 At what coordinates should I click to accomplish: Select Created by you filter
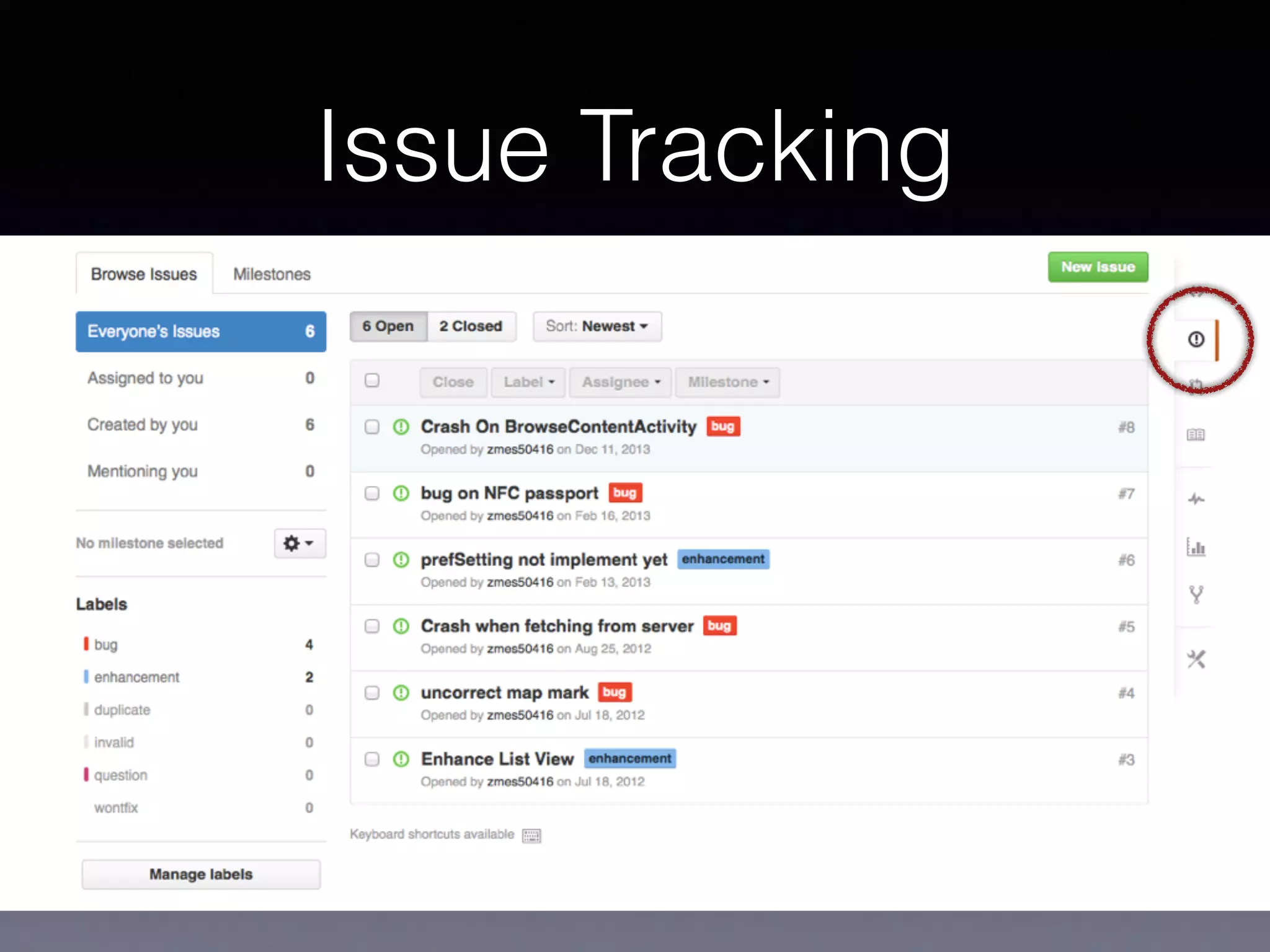(201, 425)
